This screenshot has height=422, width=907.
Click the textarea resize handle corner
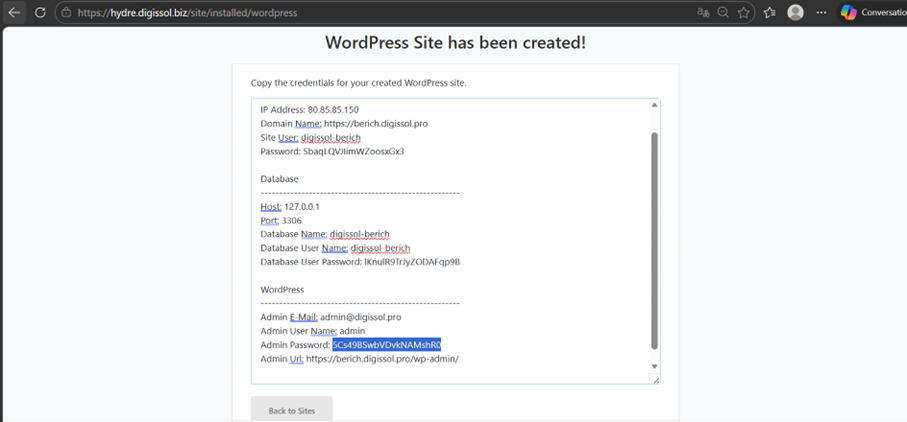655,379
